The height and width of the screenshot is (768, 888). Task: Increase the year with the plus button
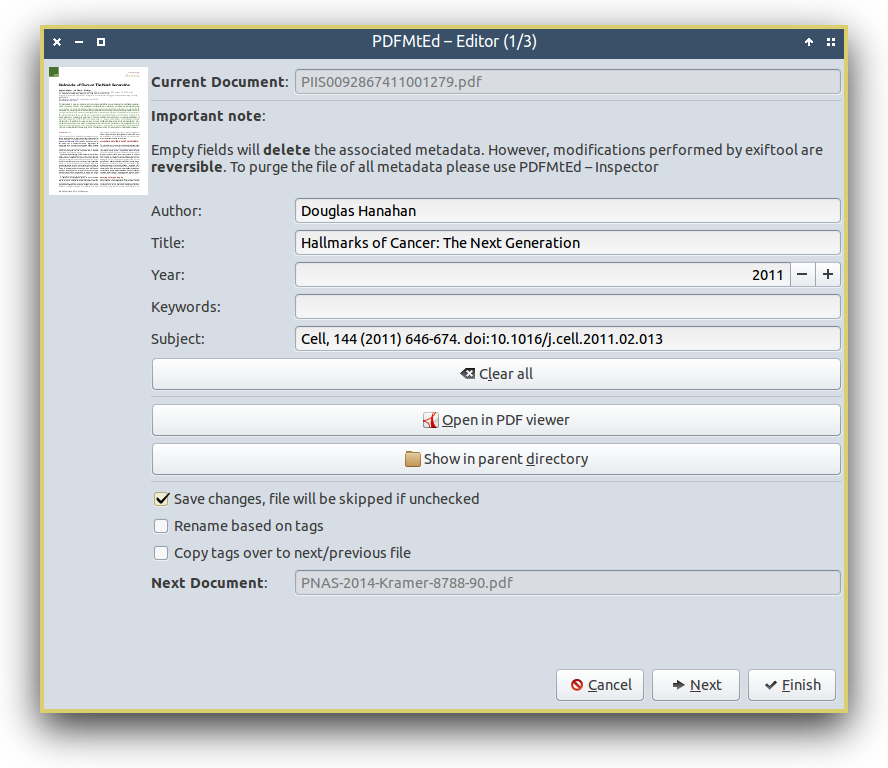[828, 275]
